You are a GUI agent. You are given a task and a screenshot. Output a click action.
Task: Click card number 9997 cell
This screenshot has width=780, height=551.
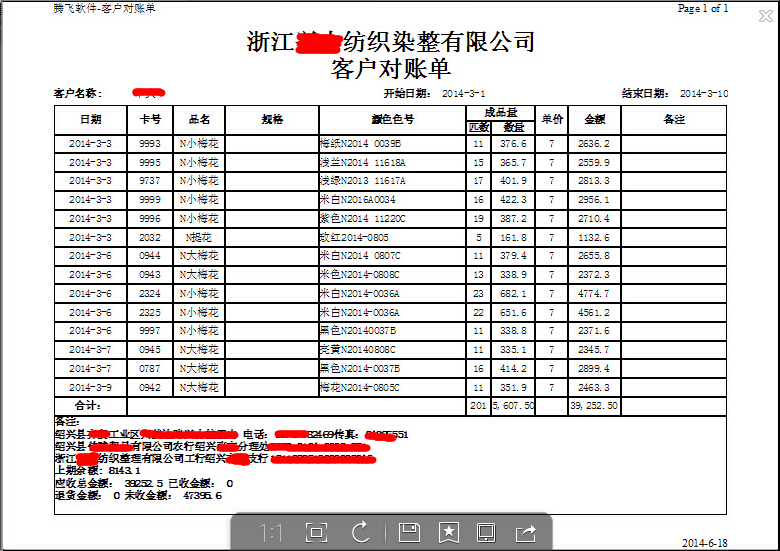click(x=150, y=331)
